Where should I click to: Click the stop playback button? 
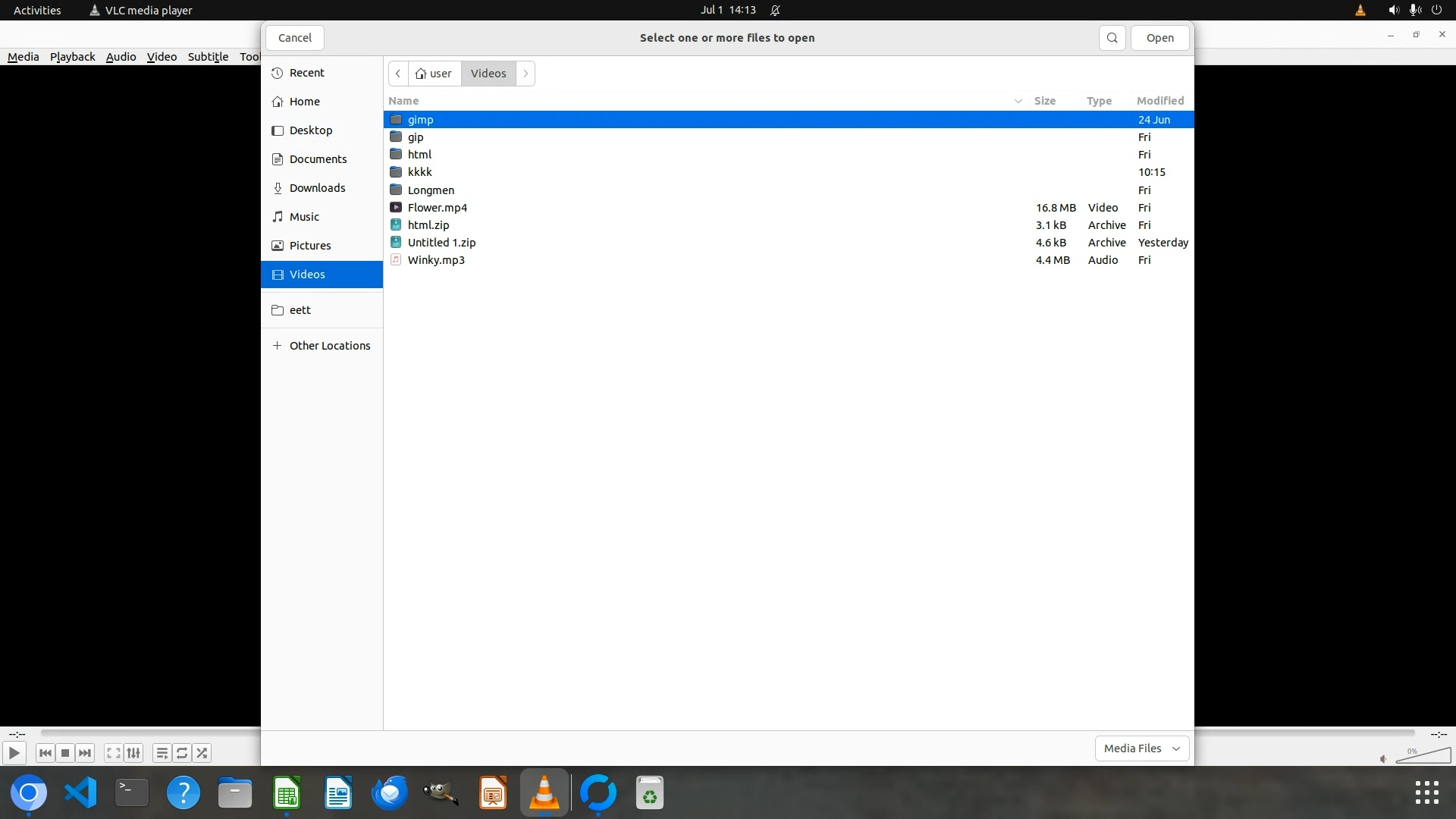(x=65, y=753)
